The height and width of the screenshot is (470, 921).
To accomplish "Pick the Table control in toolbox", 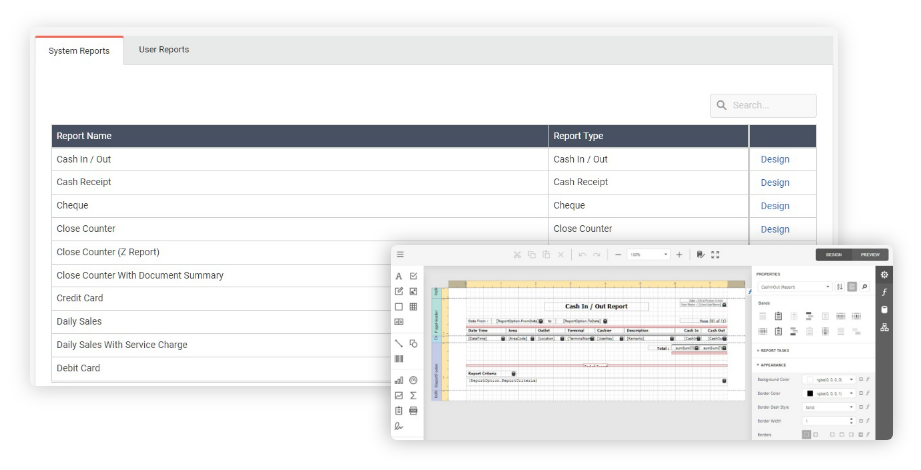I will tap(413, 306).
